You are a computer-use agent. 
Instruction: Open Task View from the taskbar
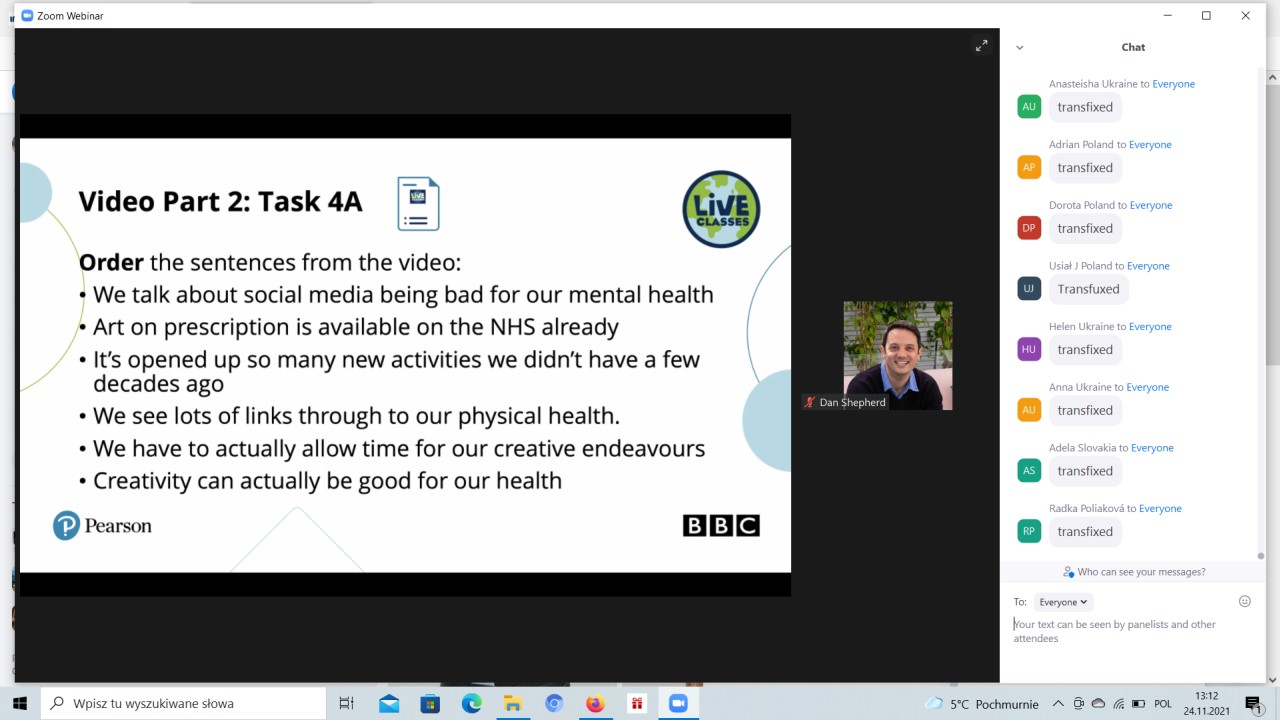pos(346,703)
